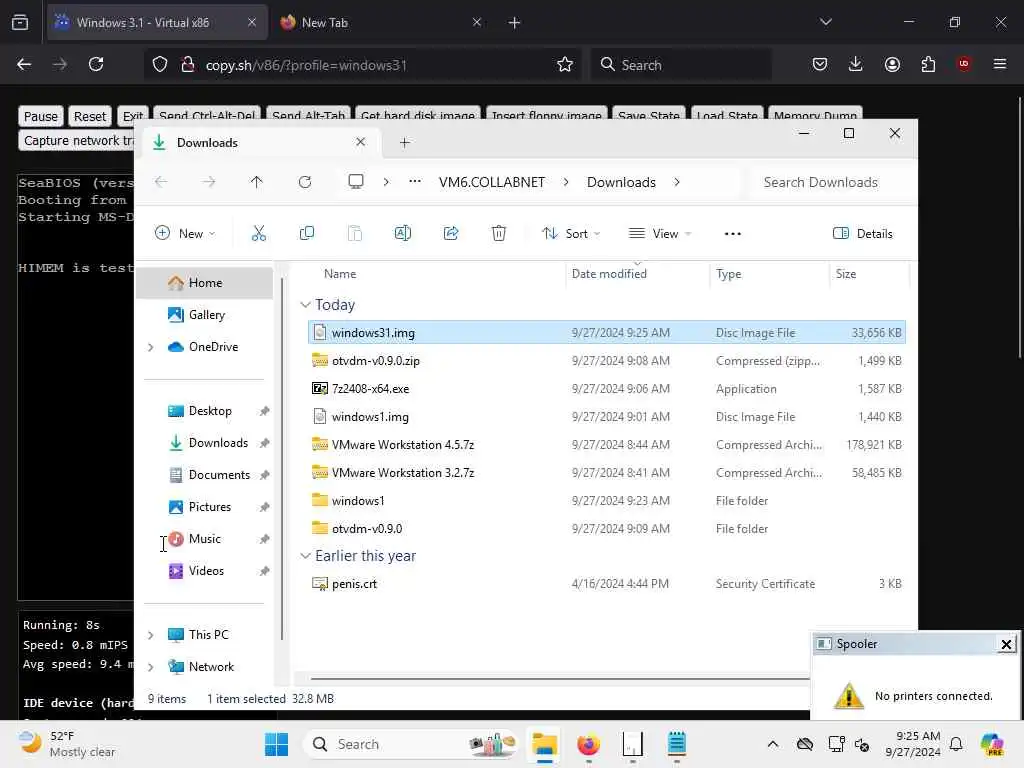This screenshot has height=768, width=1024.
Task: Close the Spooler notification window
Action: point(1006,645)
